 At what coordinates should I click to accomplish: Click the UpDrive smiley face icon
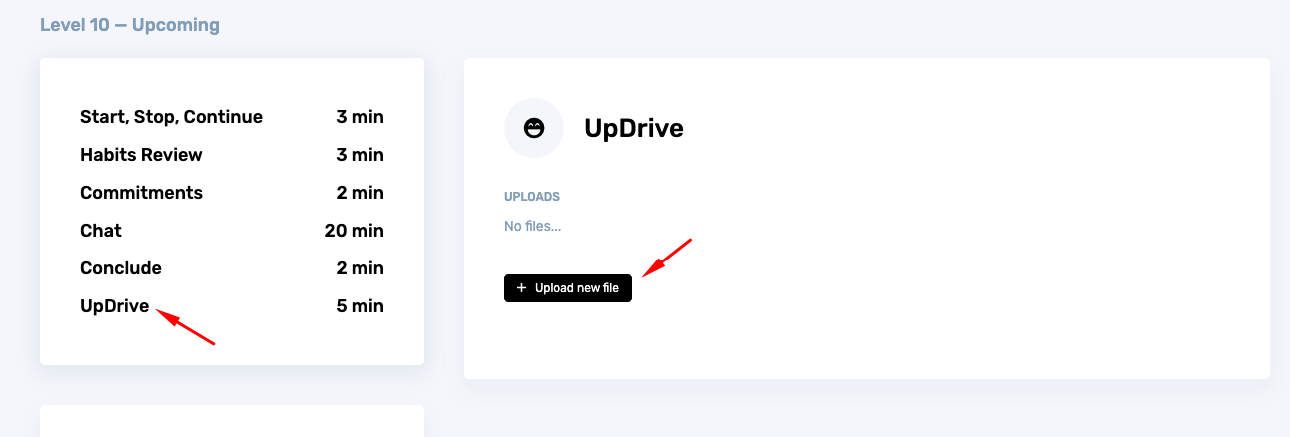[x=534, y=128]
